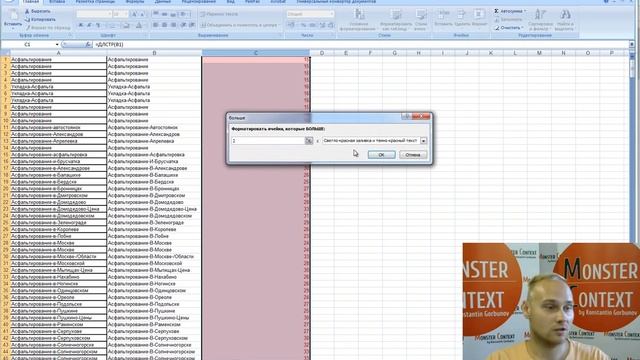Click the align right icon
This screenshot has height=360, width=640.
pyautogui.click(x=173, y=25)
